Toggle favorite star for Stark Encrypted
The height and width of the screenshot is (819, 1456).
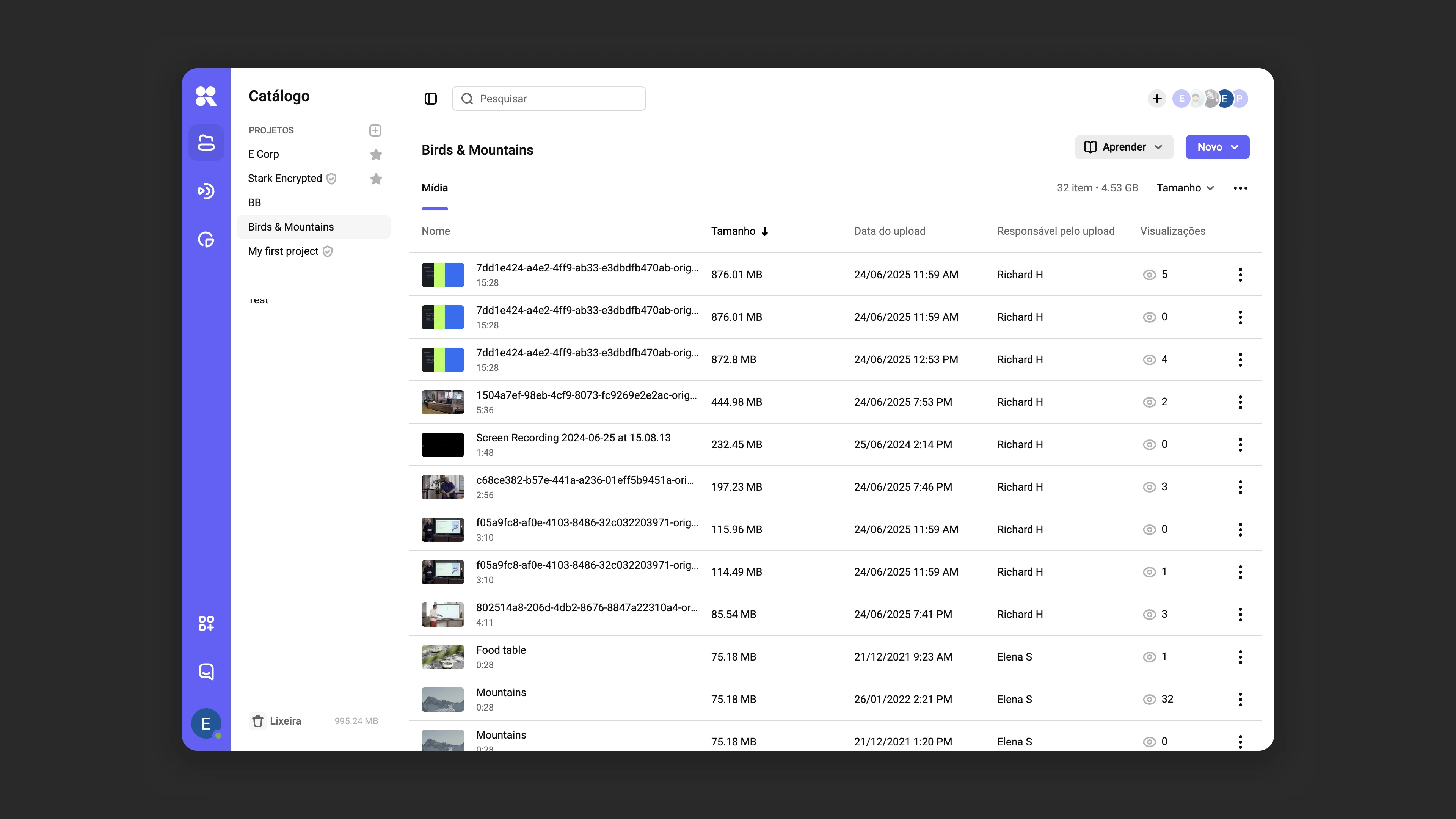(x=376, y=179)
